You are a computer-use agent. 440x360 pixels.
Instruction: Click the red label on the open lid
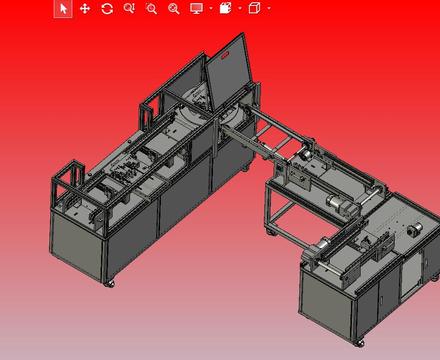click(x=225, y=55)
